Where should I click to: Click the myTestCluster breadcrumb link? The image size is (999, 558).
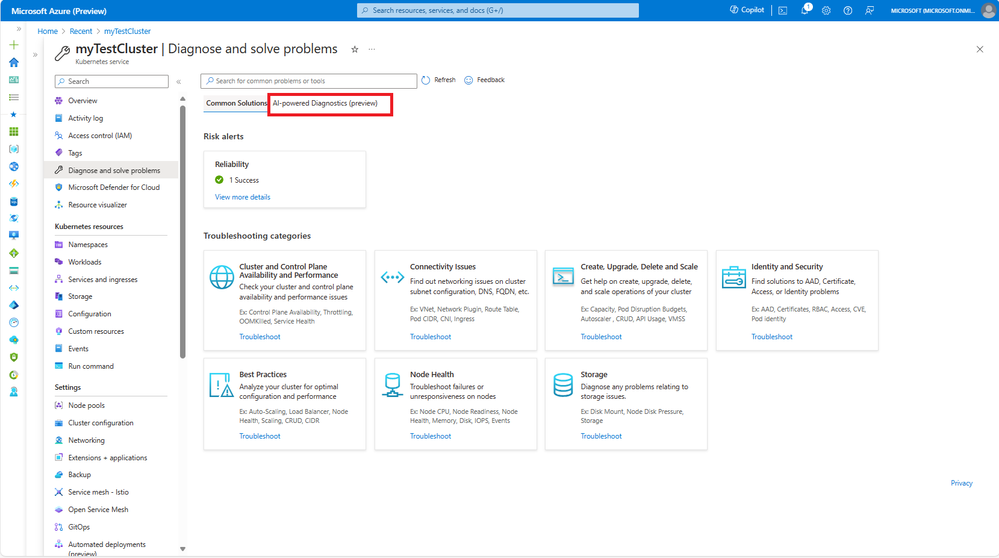tap(127, 31)
